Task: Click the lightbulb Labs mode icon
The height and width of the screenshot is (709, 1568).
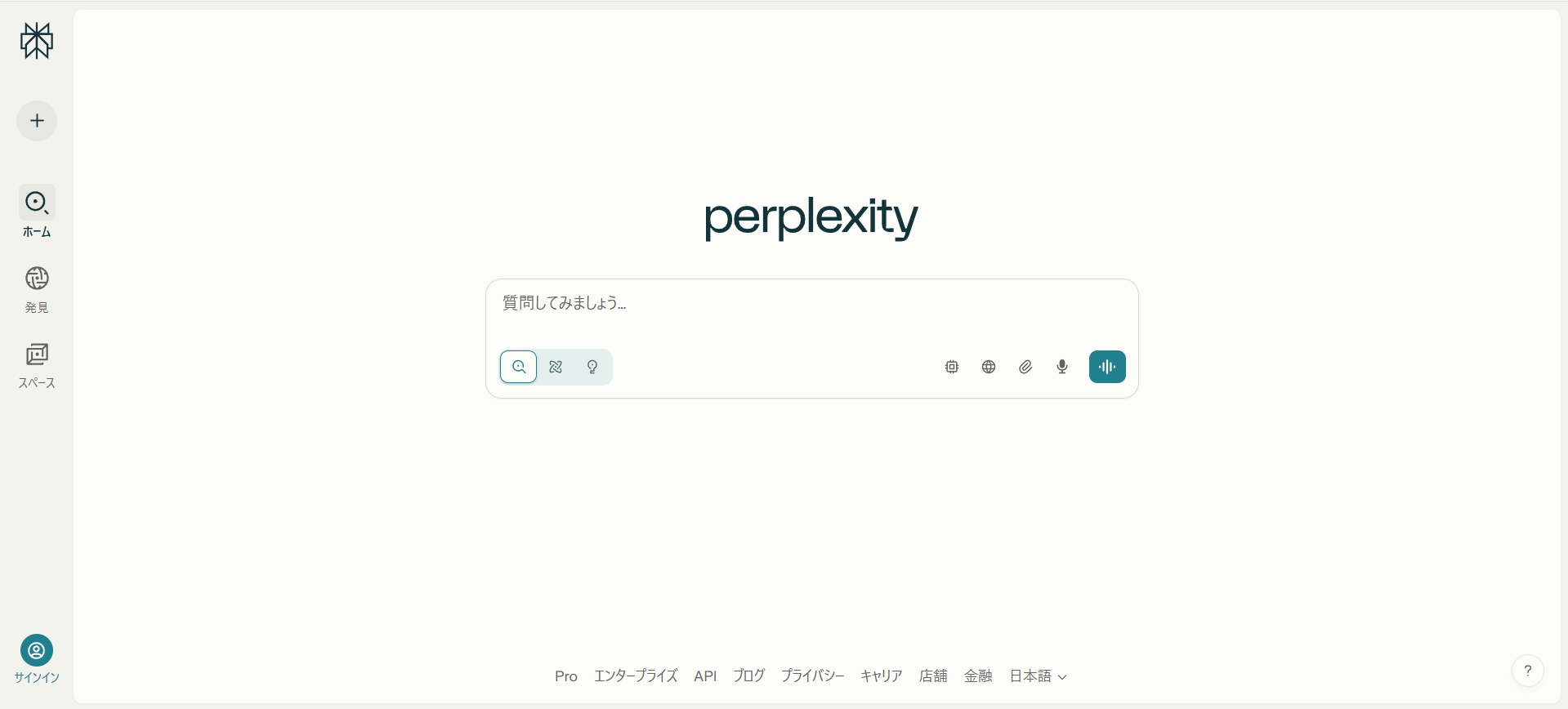Action: click(x=592, y=367)
